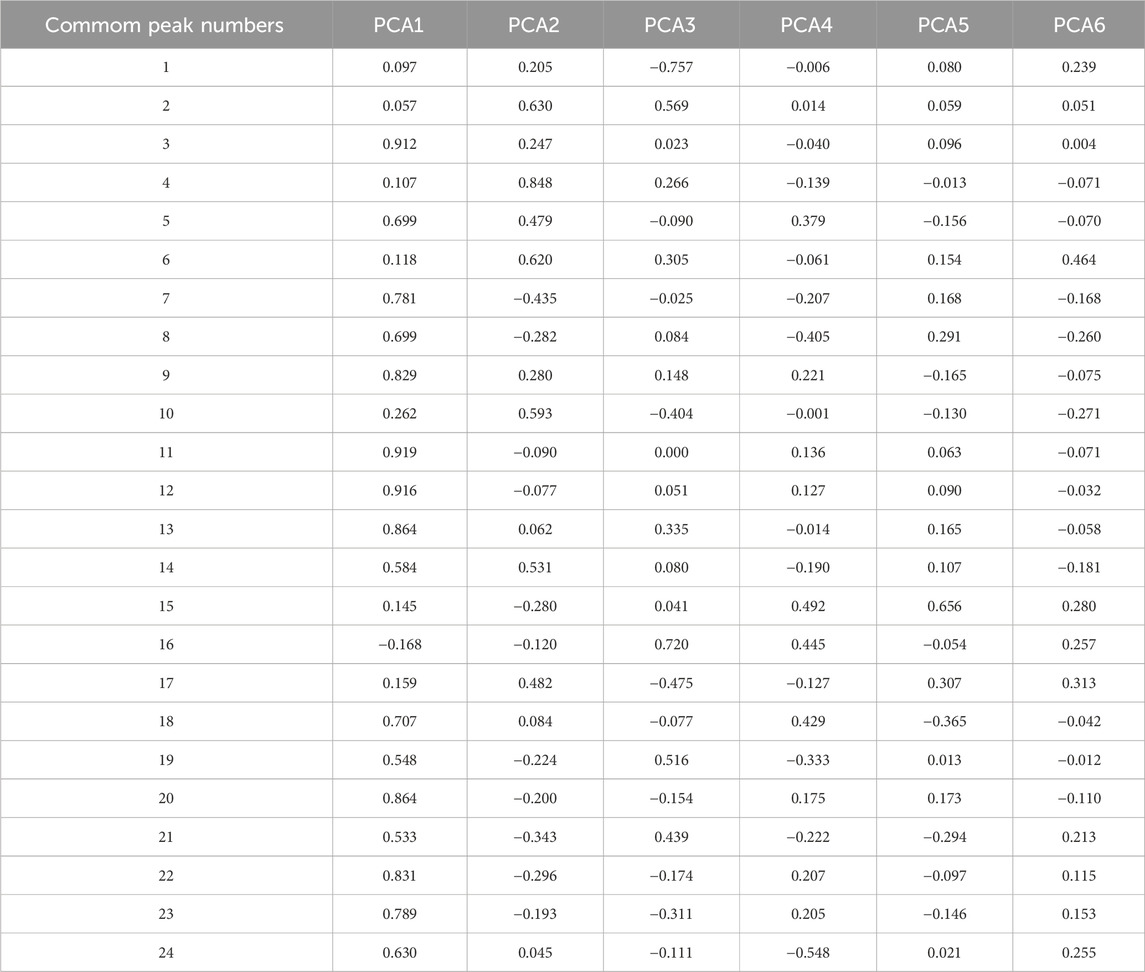Click the "Commom peak numbers" column header
Screen dimensions: 1145x972
(x=166, y=24)
